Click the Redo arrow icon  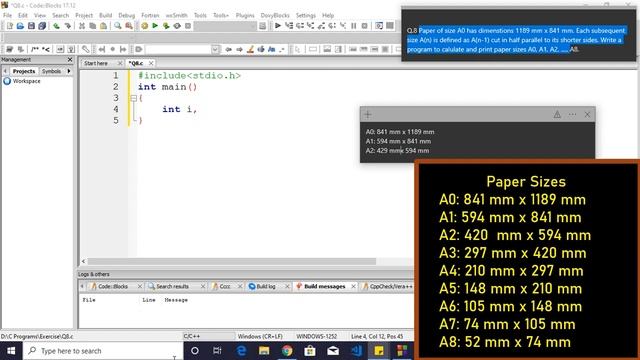coord(67,26)
